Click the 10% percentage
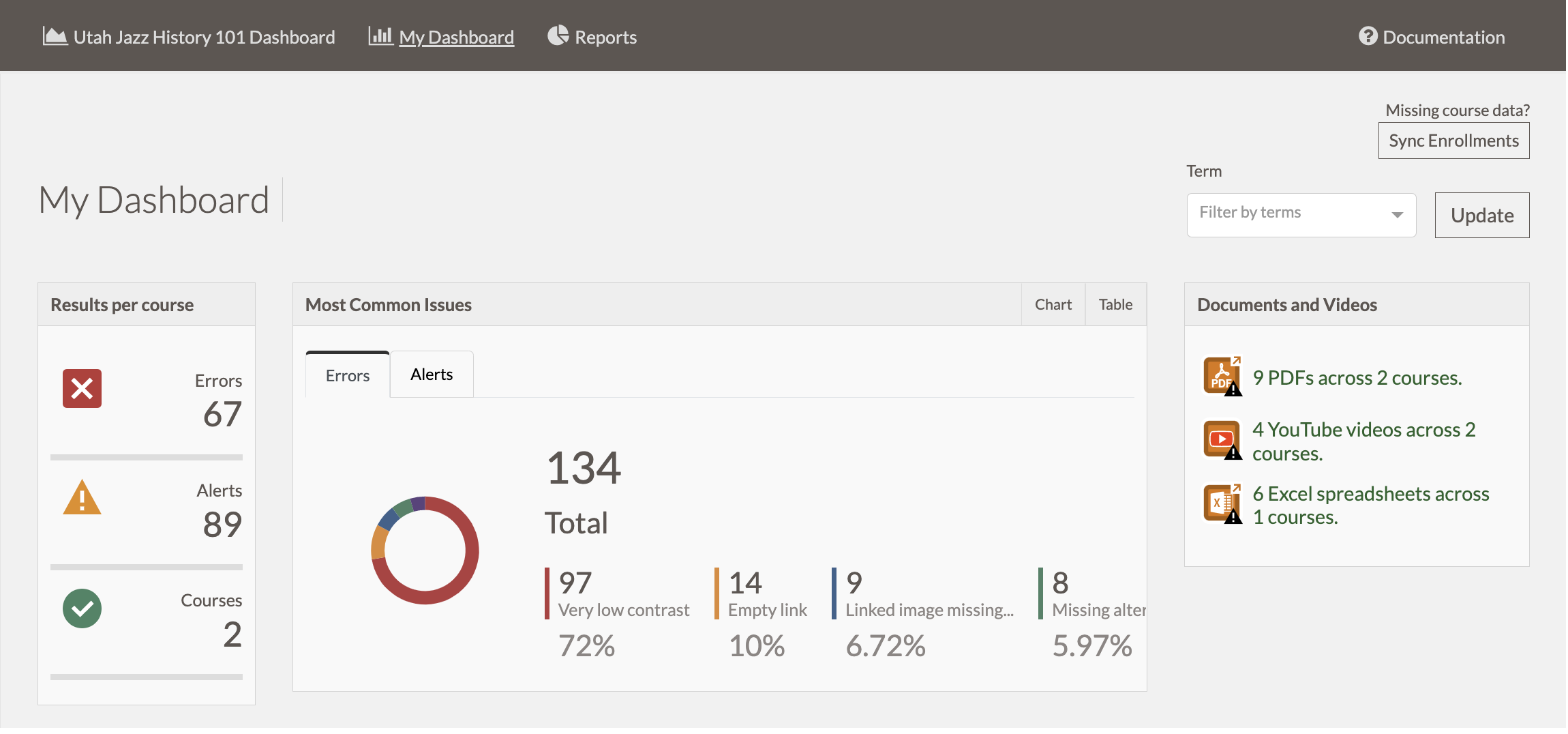The image size is (1568, 734). tap(757, 646)
